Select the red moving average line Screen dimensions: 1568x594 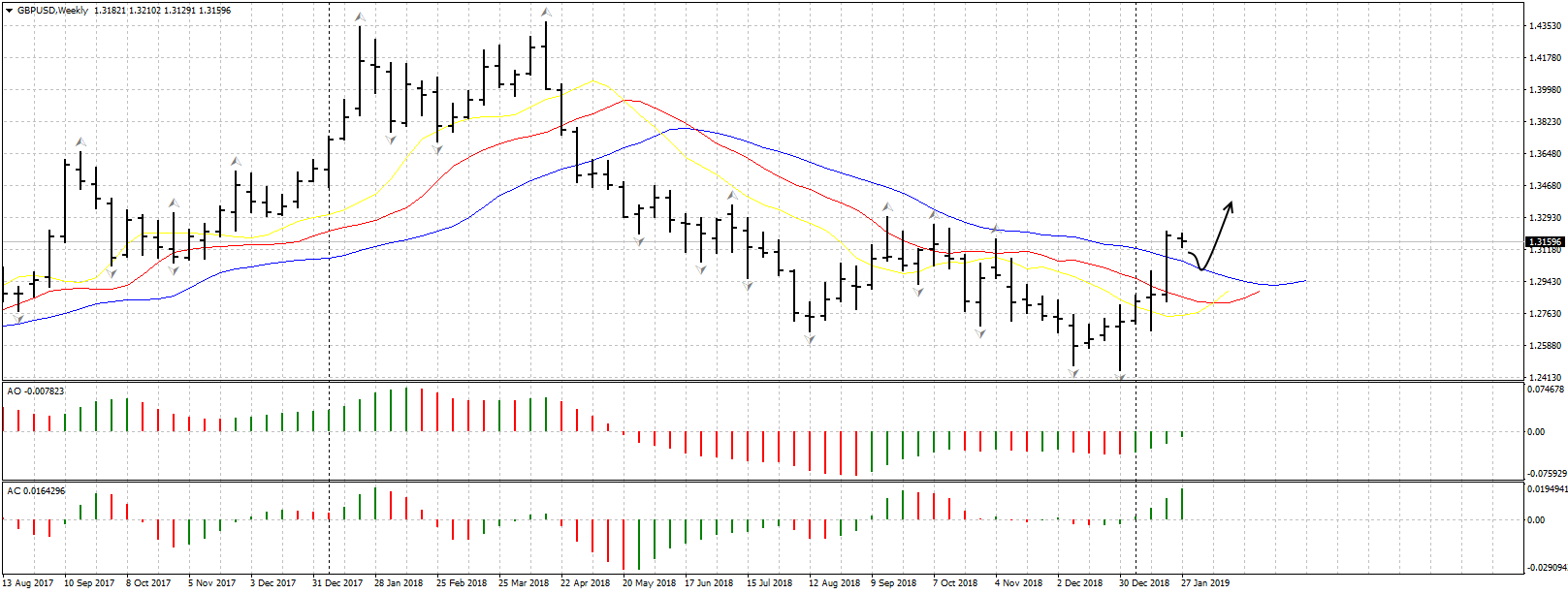point(485,148)
